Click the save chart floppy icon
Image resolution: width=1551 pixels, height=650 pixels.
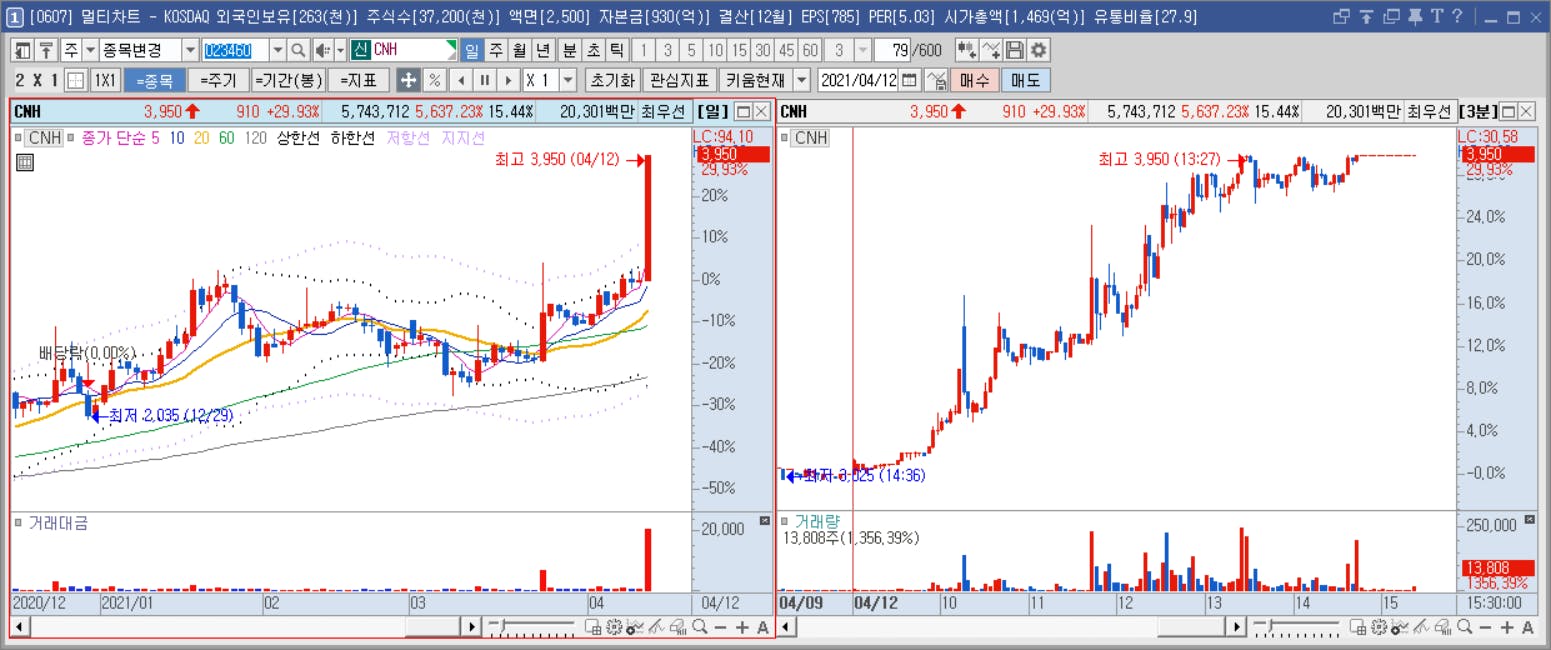tap(1015, 50)
